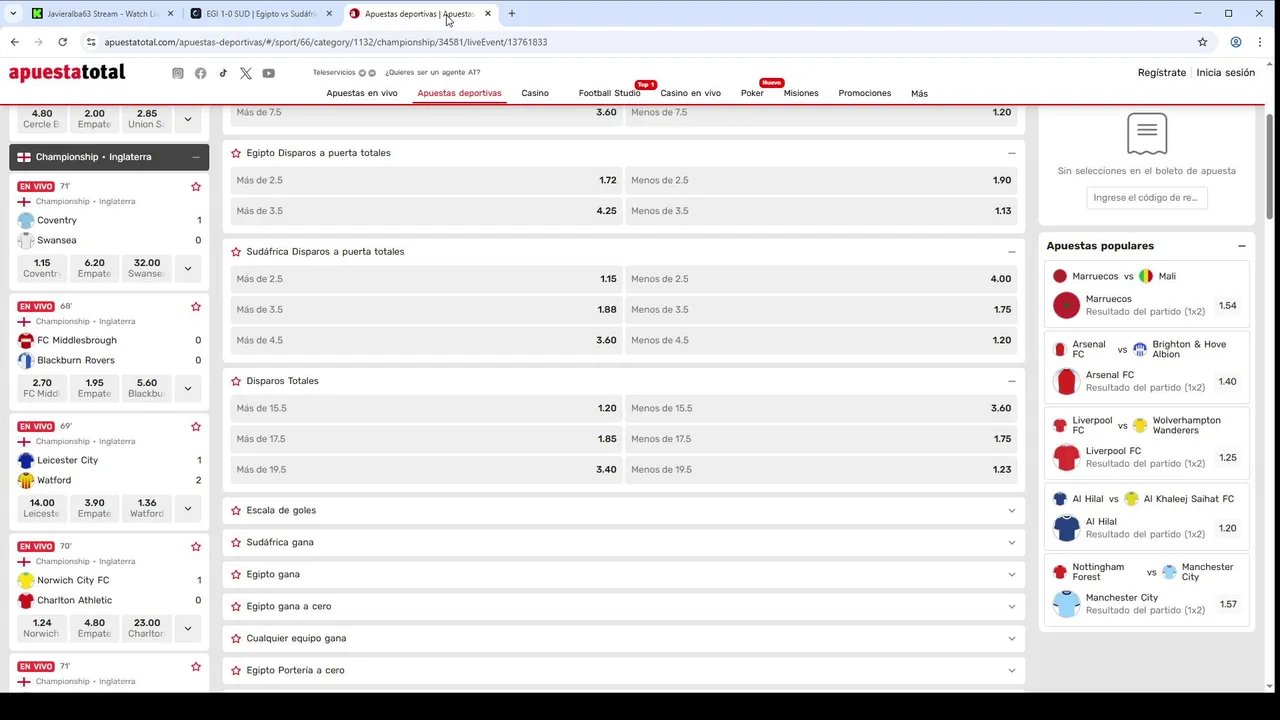Open the Casino menu item
Viewport: 1280px width, 720px height.
click(535, 93)
